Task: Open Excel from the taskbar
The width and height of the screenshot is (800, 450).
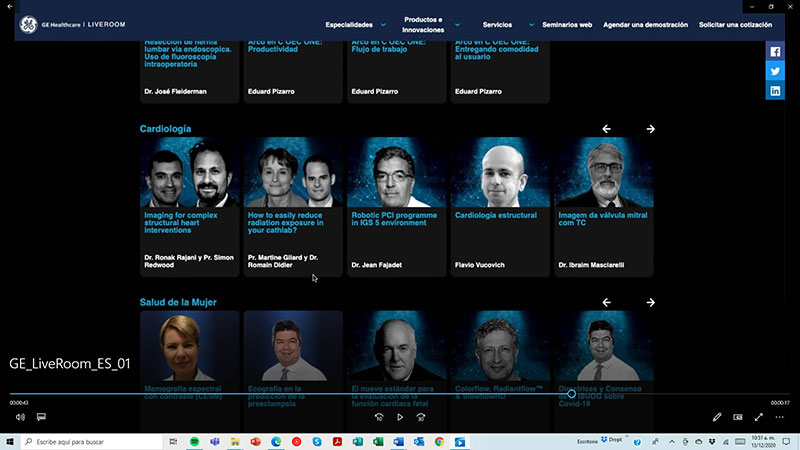Action: click(x=378, y=442)
